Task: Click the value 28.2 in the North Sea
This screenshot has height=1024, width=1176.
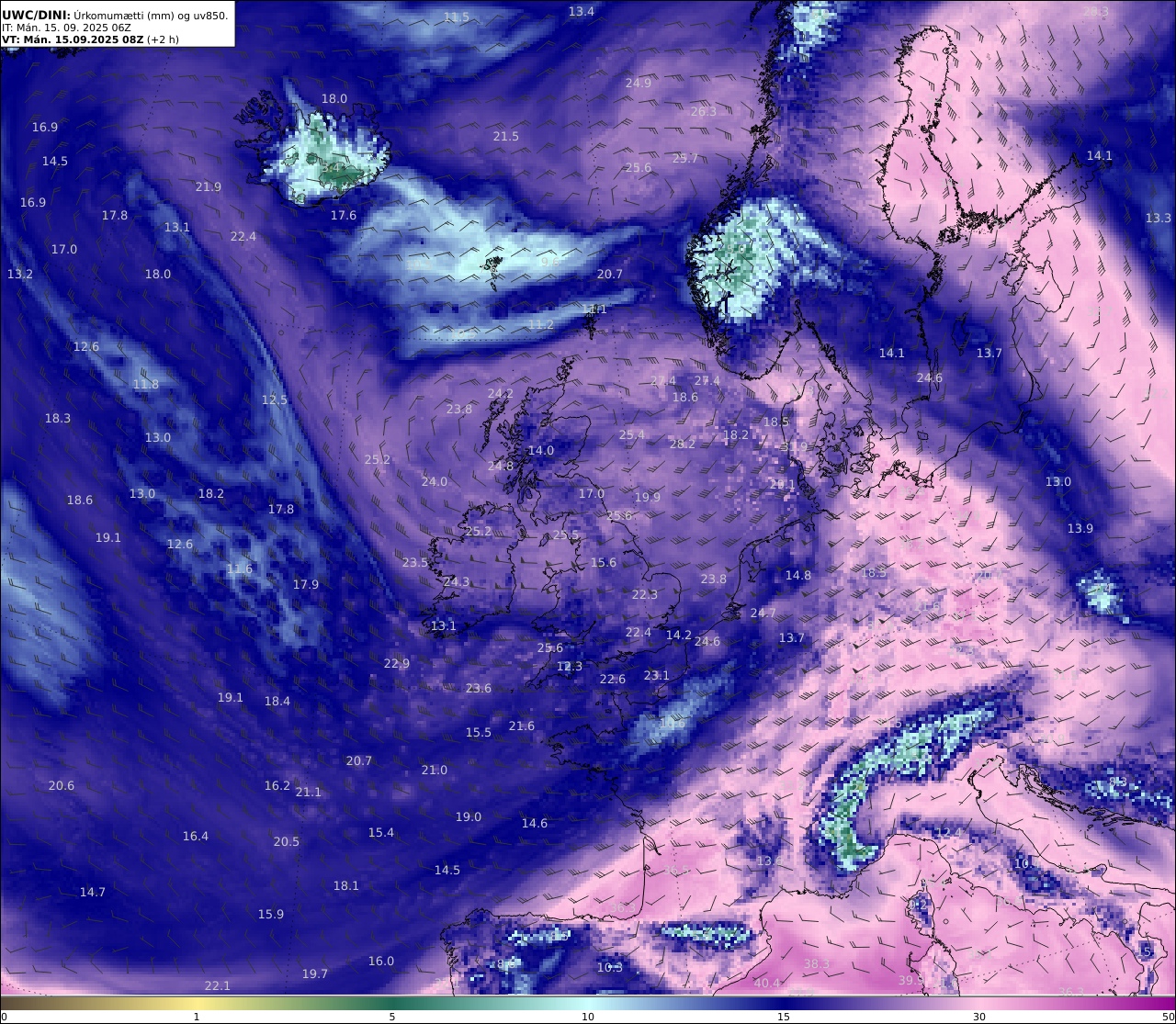Action: click(x=683, y=444)
